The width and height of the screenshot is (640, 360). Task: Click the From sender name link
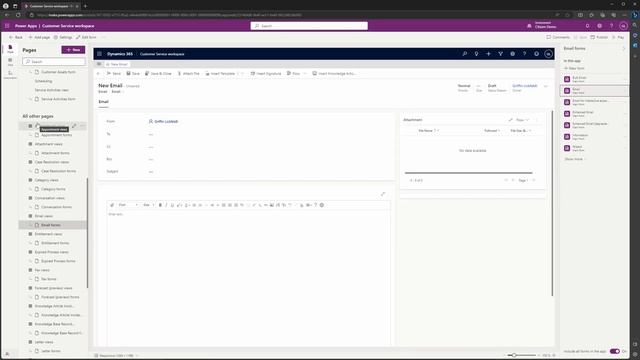click(166, 122)
